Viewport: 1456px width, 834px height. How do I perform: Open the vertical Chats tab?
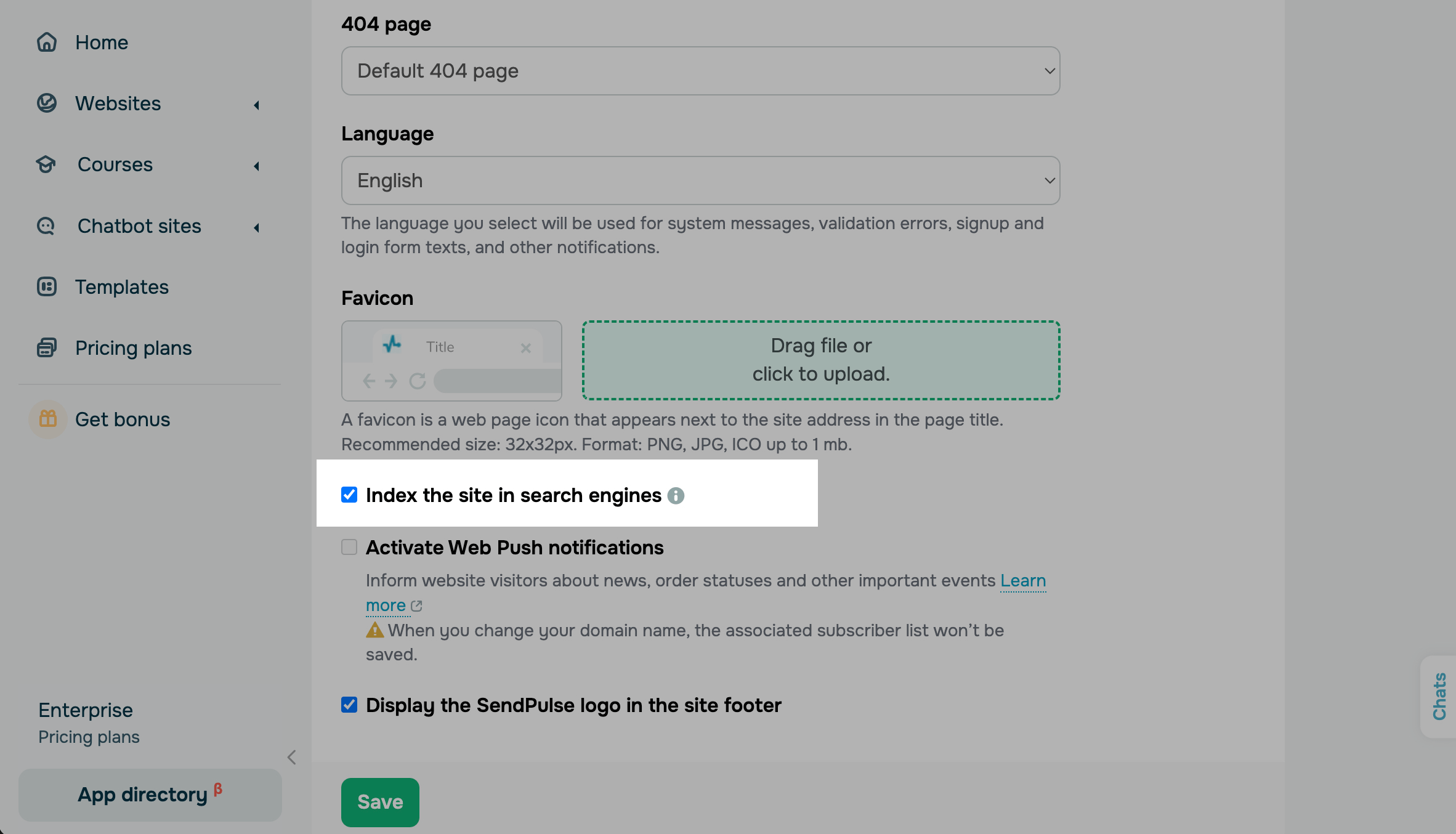click(1439, 696)
